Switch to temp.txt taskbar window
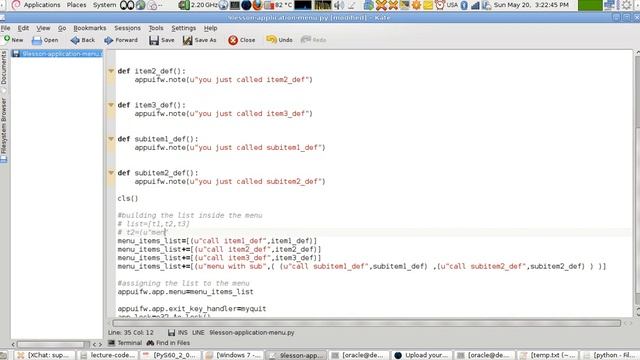 (x=548, y=355)
